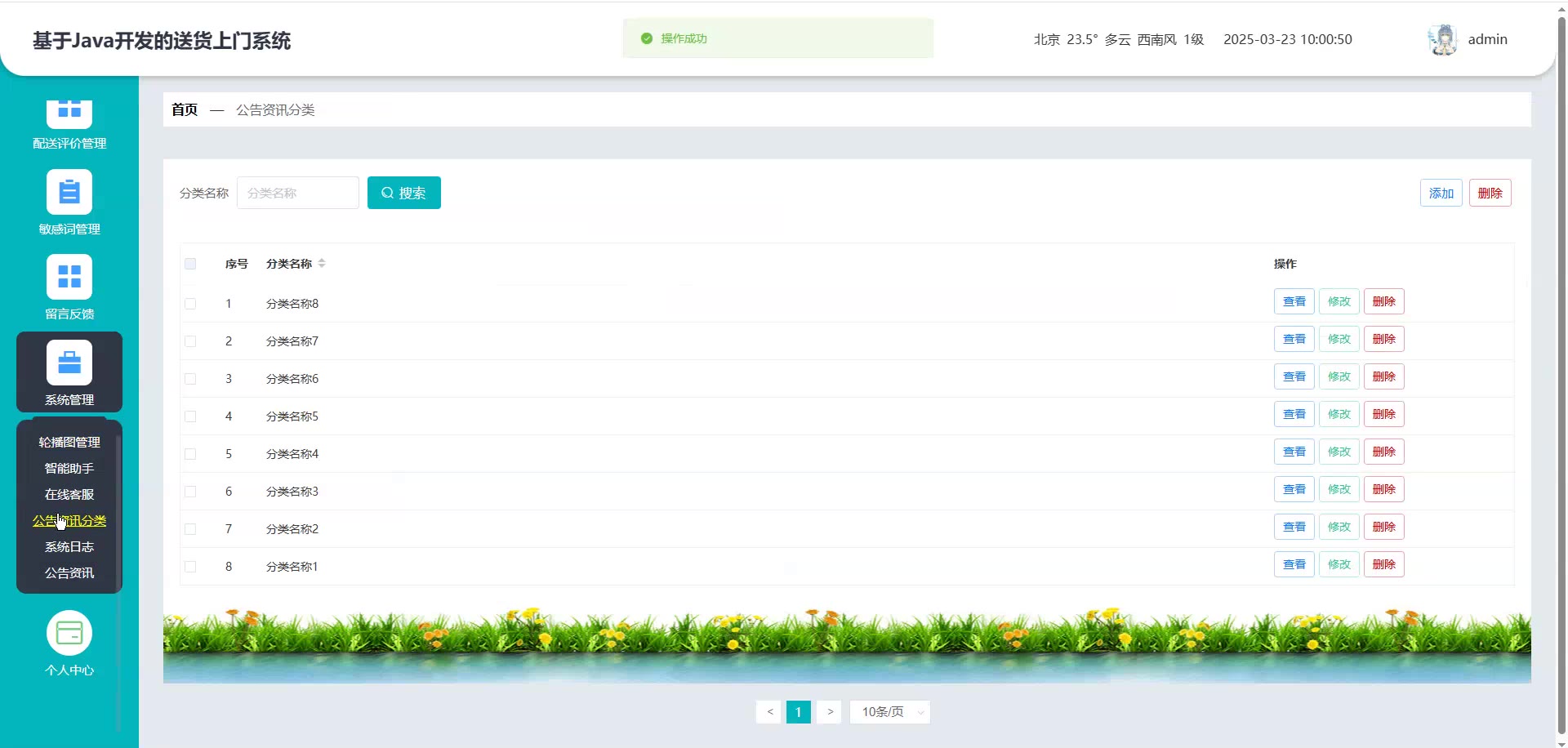Screen dimensions: 1568x748
Task: Click the top-right 删除 batch delete button
Action: (1490, 193)
